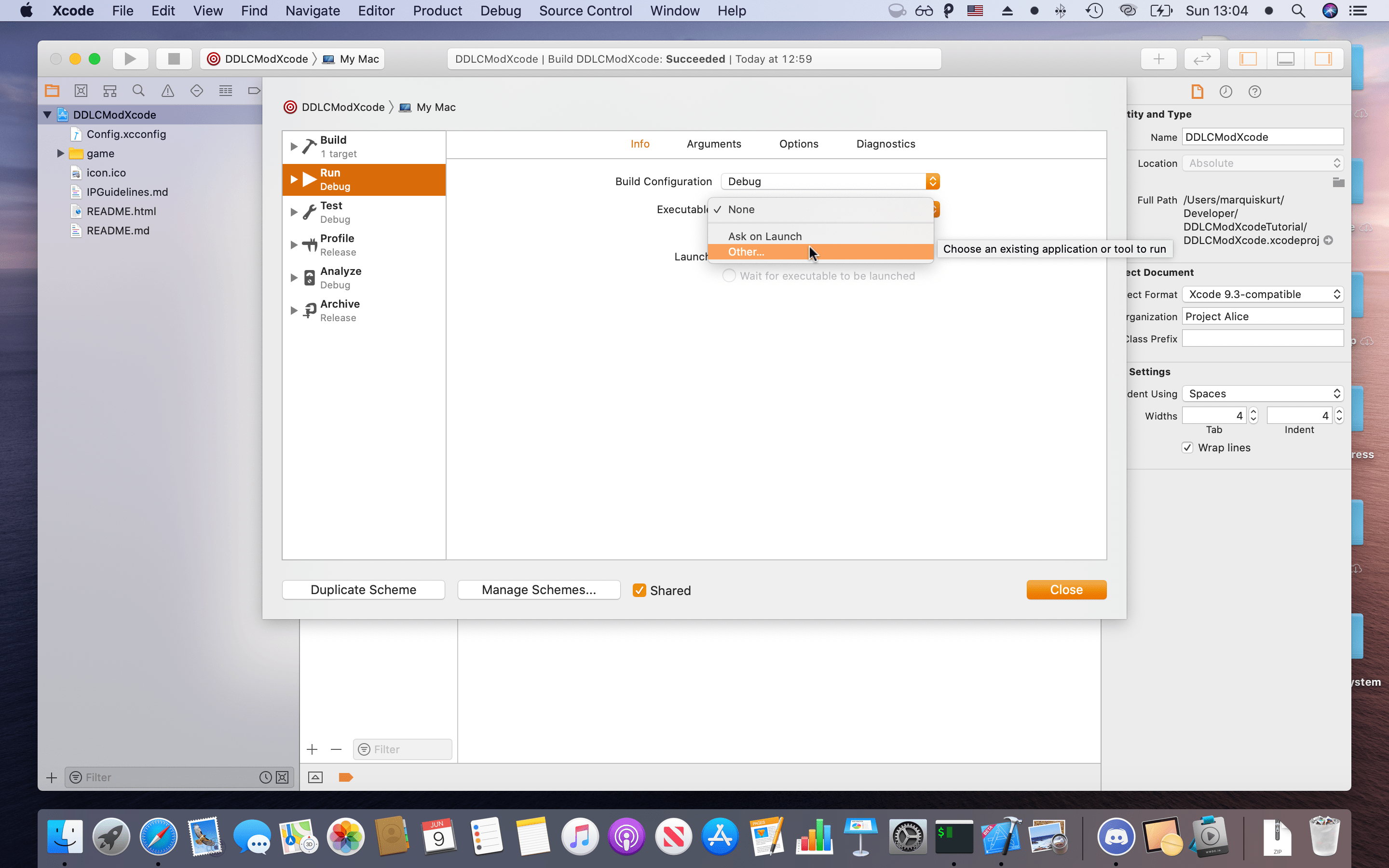Select None in executable menu

coord(821,210)
